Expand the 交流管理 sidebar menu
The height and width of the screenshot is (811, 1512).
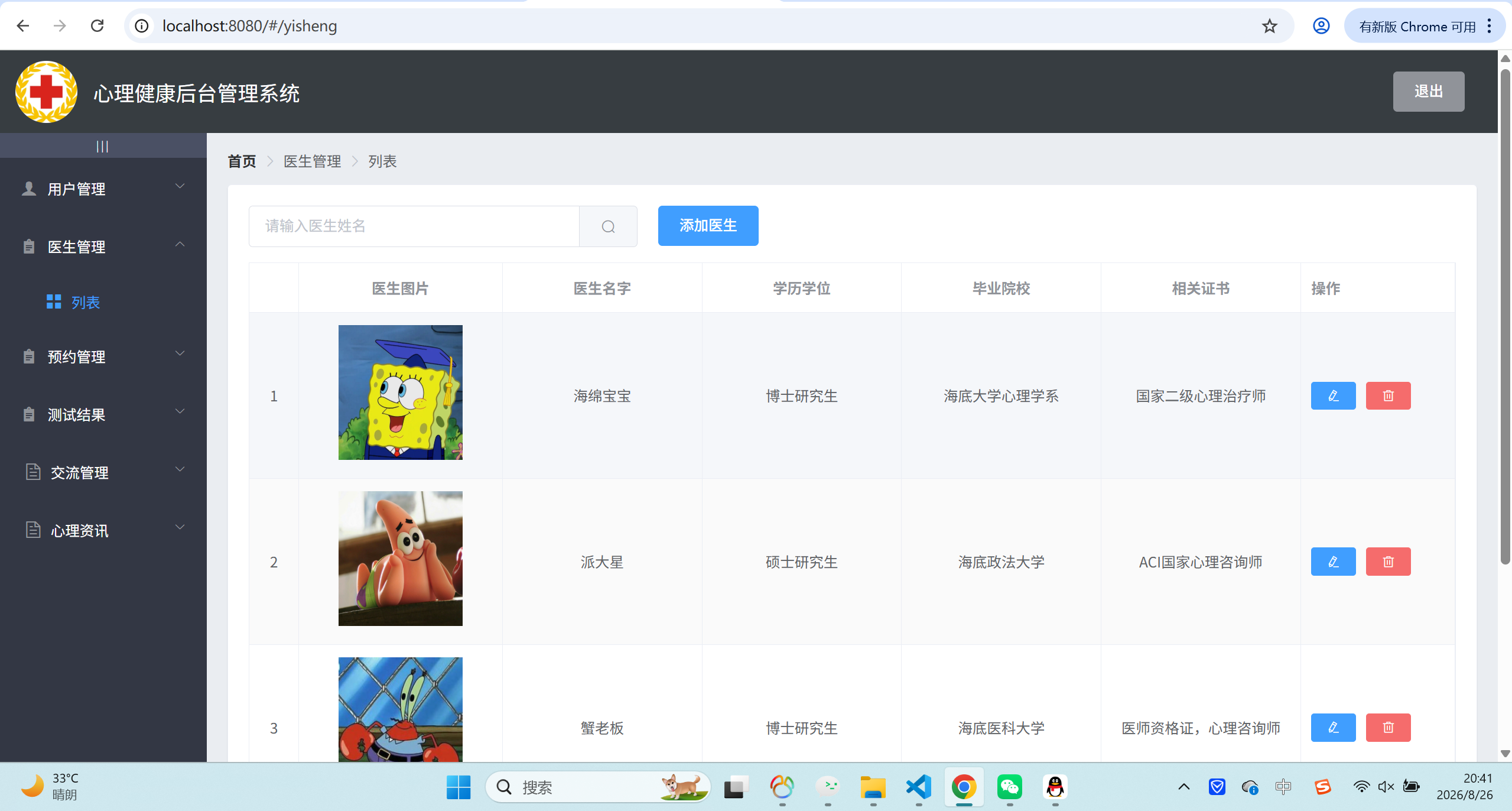[103, 472]
